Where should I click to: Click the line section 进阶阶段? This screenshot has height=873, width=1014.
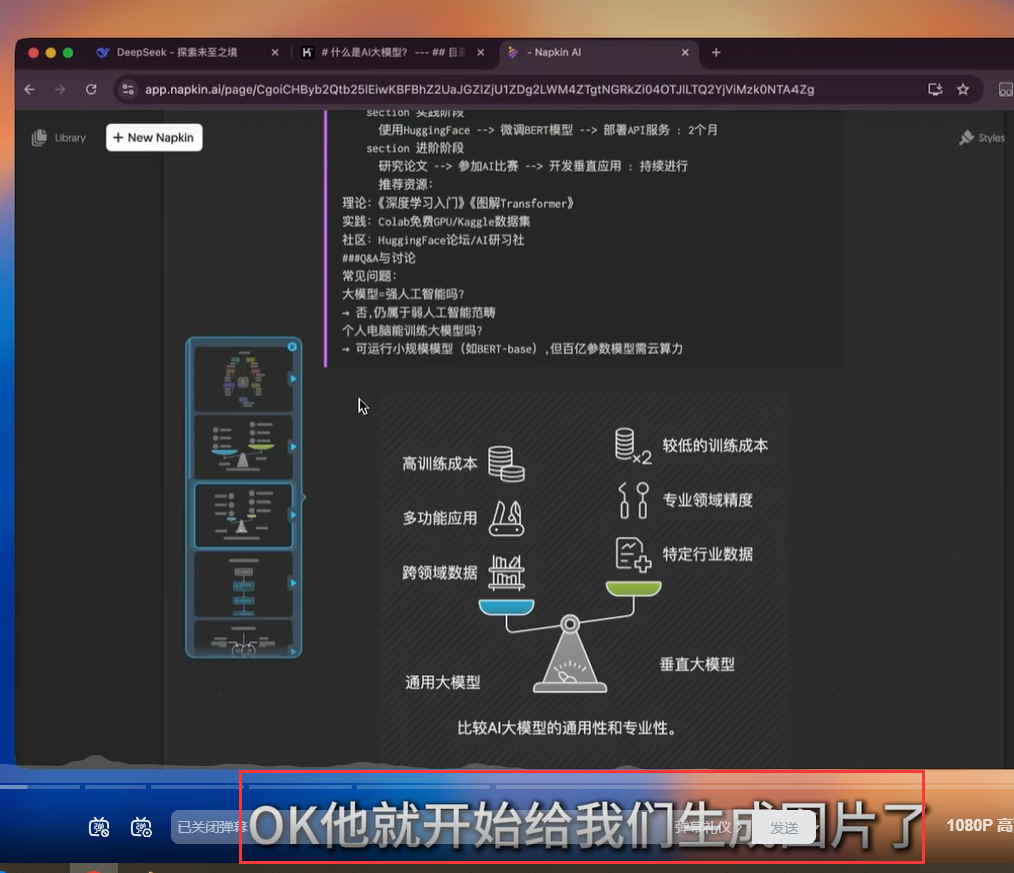(x=415, y=148)
